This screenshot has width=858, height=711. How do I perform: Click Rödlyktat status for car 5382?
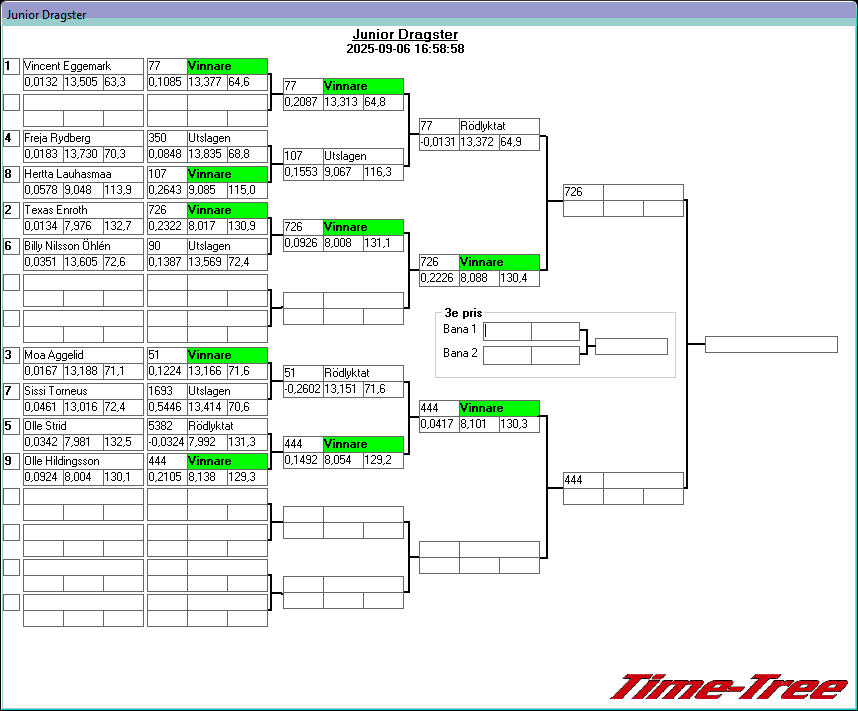click(227, 426)
